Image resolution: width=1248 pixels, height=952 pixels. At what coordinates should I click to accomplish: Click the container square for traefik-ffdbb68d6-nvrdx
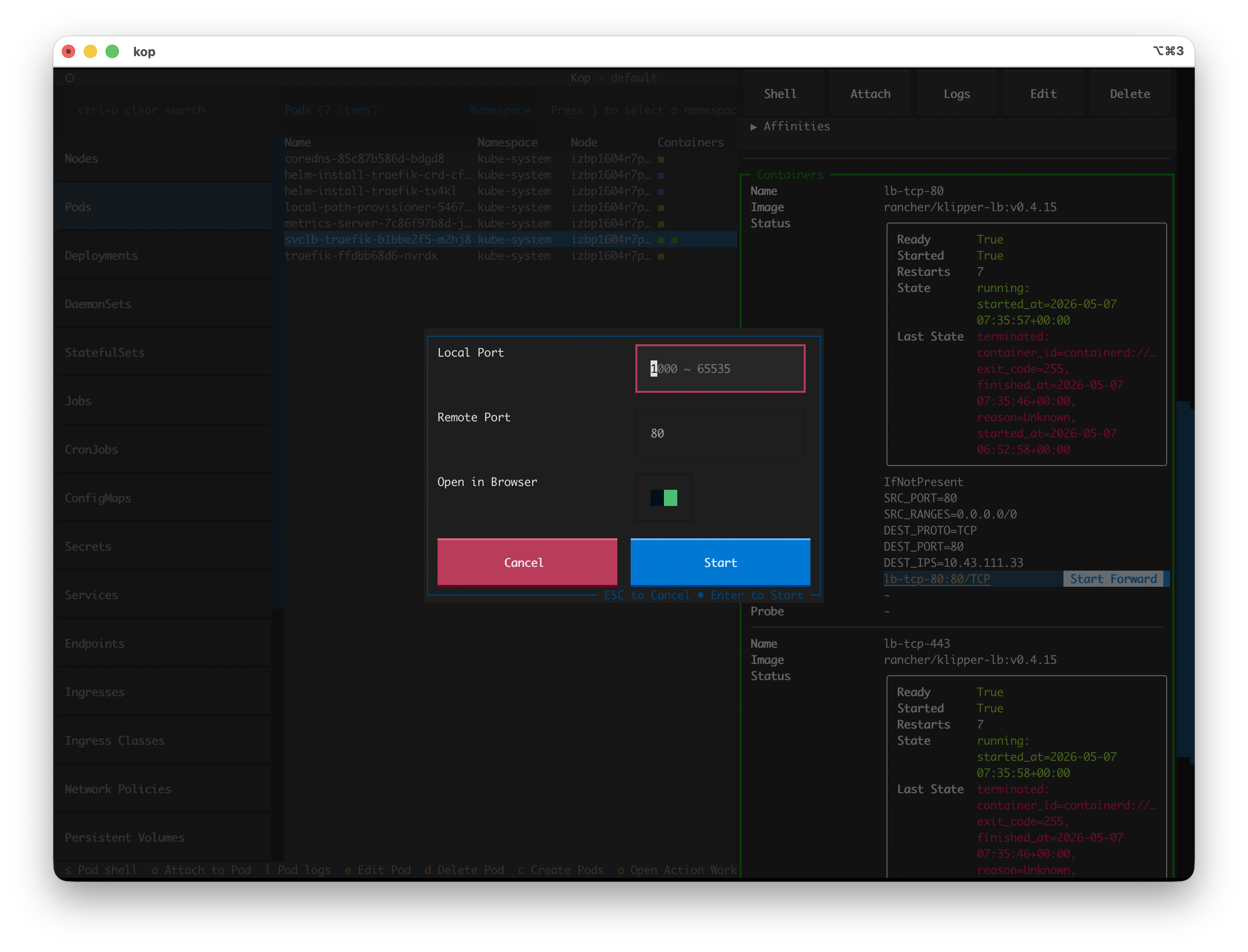tap(661, 256)
